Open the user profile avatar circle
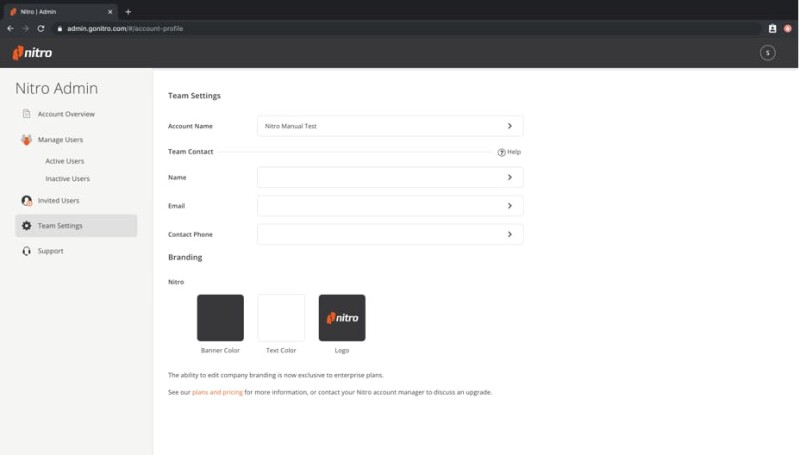Image resolution: width=800 pixels, height=455 pixels. click(767, 53)
